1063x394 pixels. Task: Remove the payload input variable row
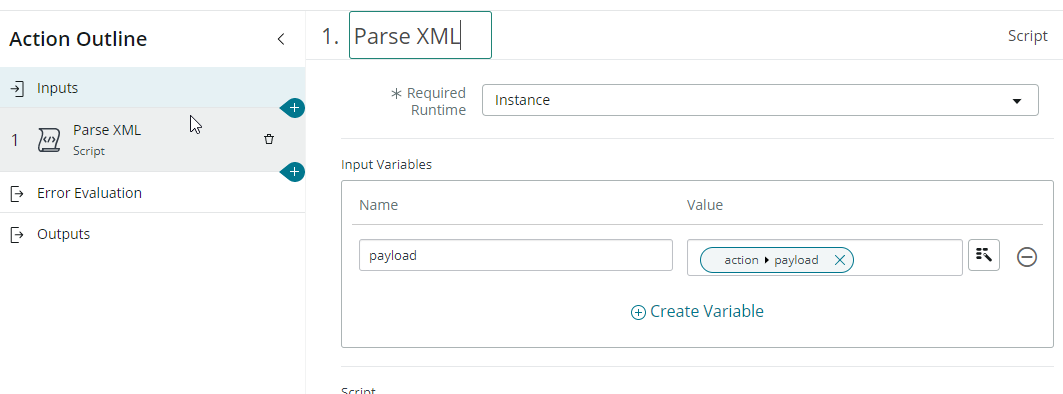pyautogui.click(x=1026, y=257)
